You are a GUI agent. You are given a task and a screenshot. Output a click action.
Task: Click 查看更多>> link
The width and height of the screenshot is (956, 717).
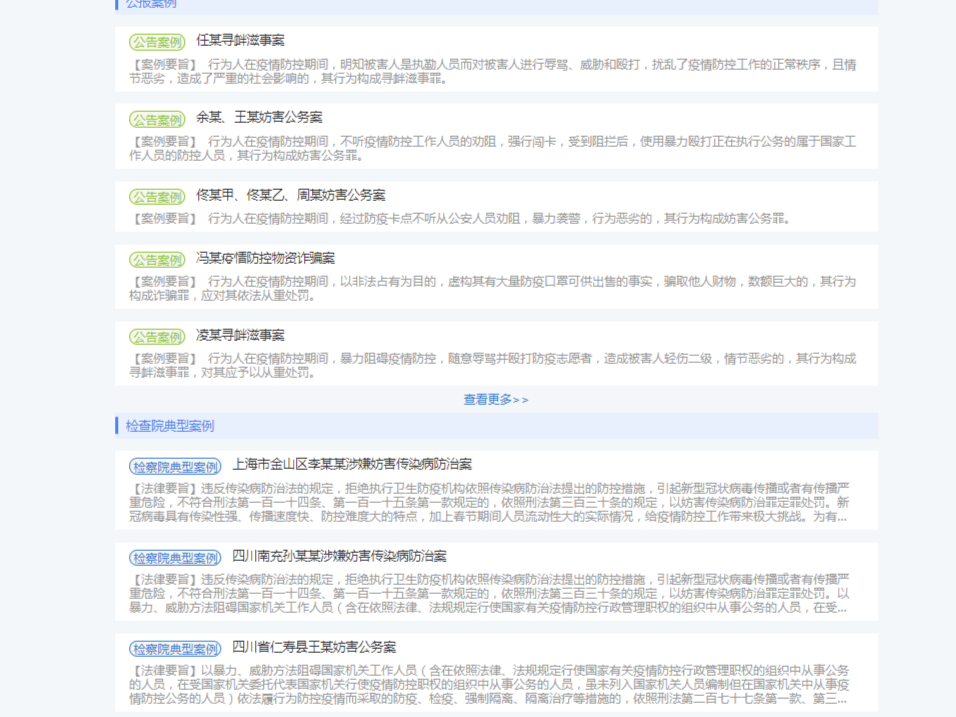click(x=496, y=399)
